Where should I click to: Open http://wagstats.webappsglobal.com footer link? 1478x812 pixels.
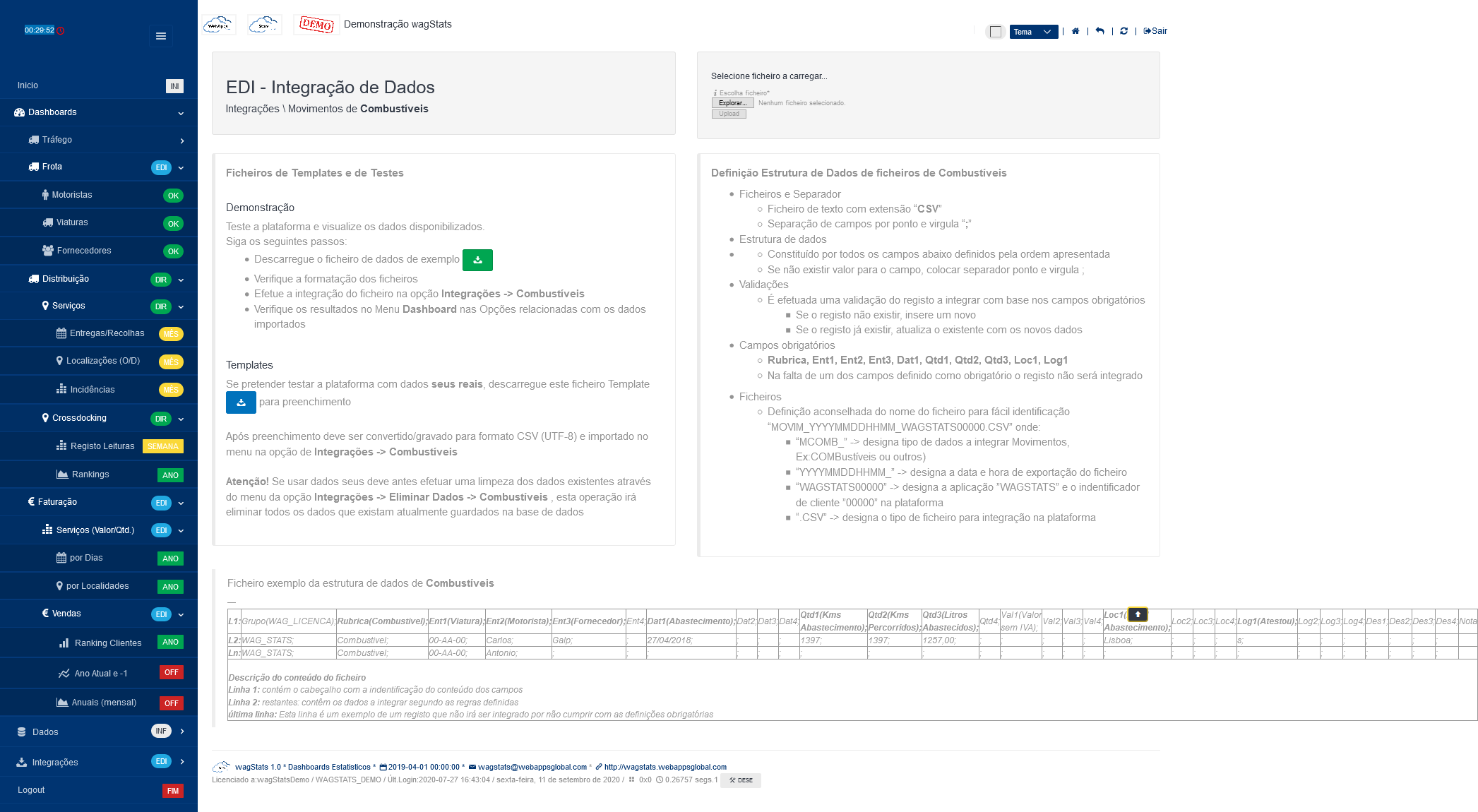665,767
